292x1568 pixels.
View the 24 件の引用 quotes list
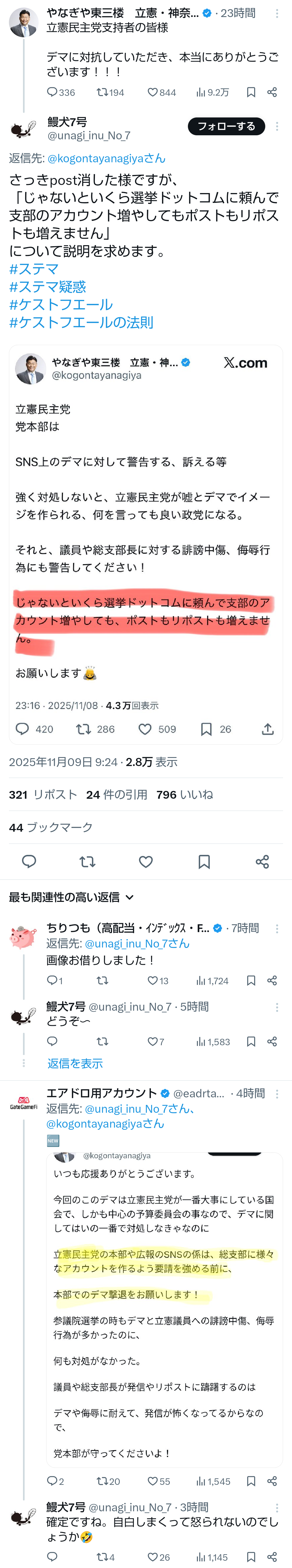(x=117, y=794)
